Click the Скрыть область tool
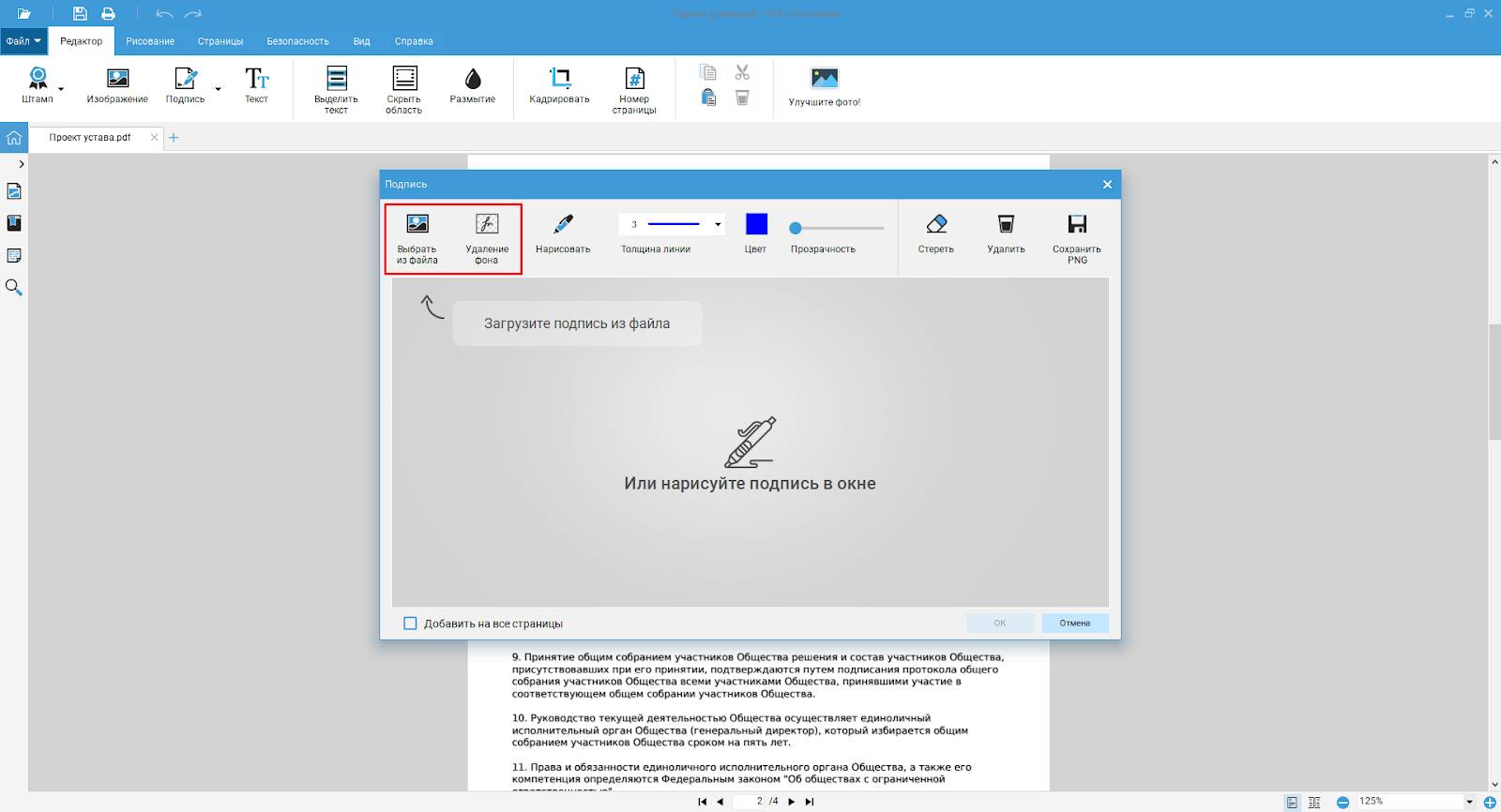Screen dimensions: 1501x812 [x=404, y=90]
